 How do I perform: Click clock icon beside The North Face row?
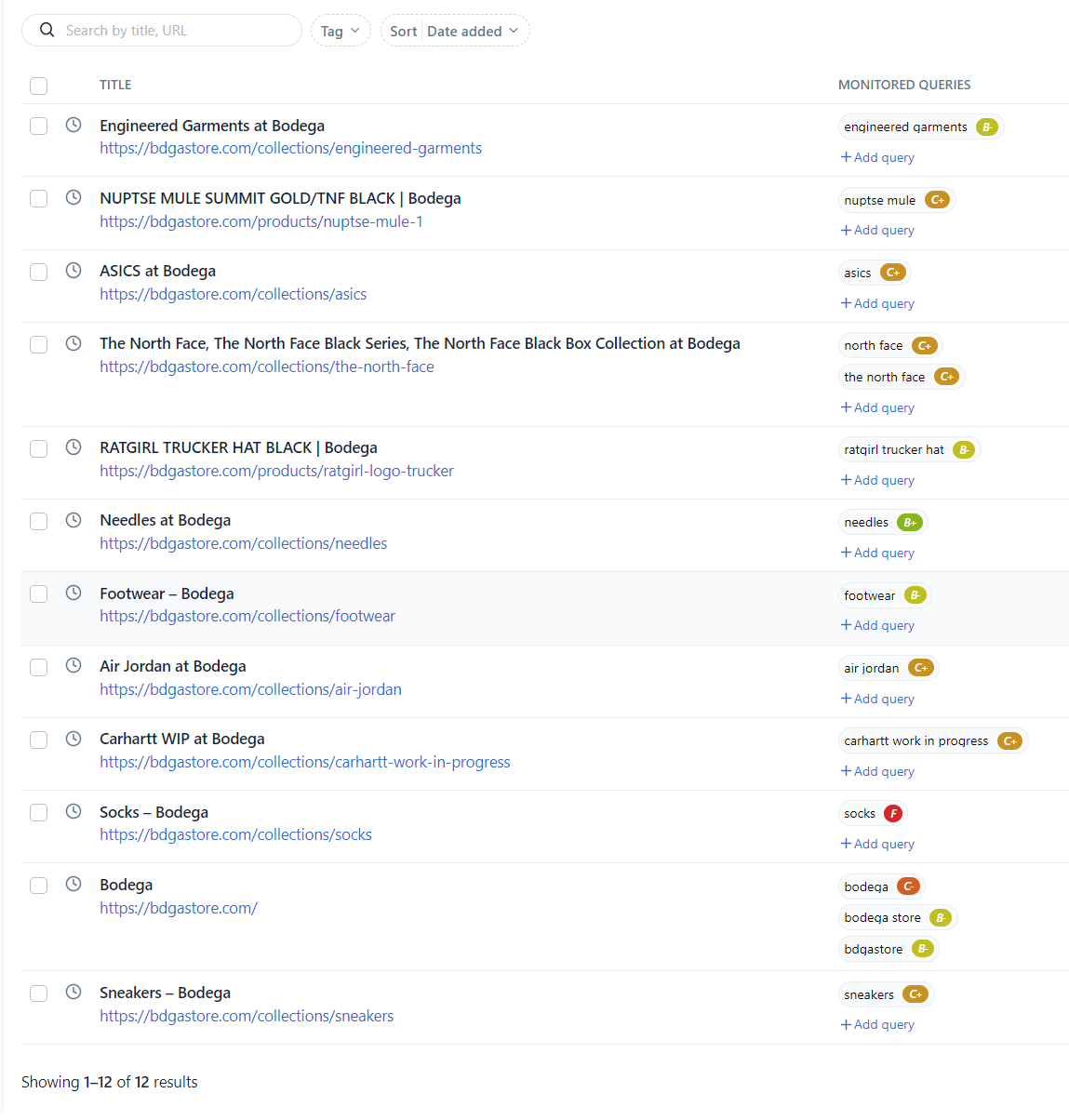[x=73, y=343]
